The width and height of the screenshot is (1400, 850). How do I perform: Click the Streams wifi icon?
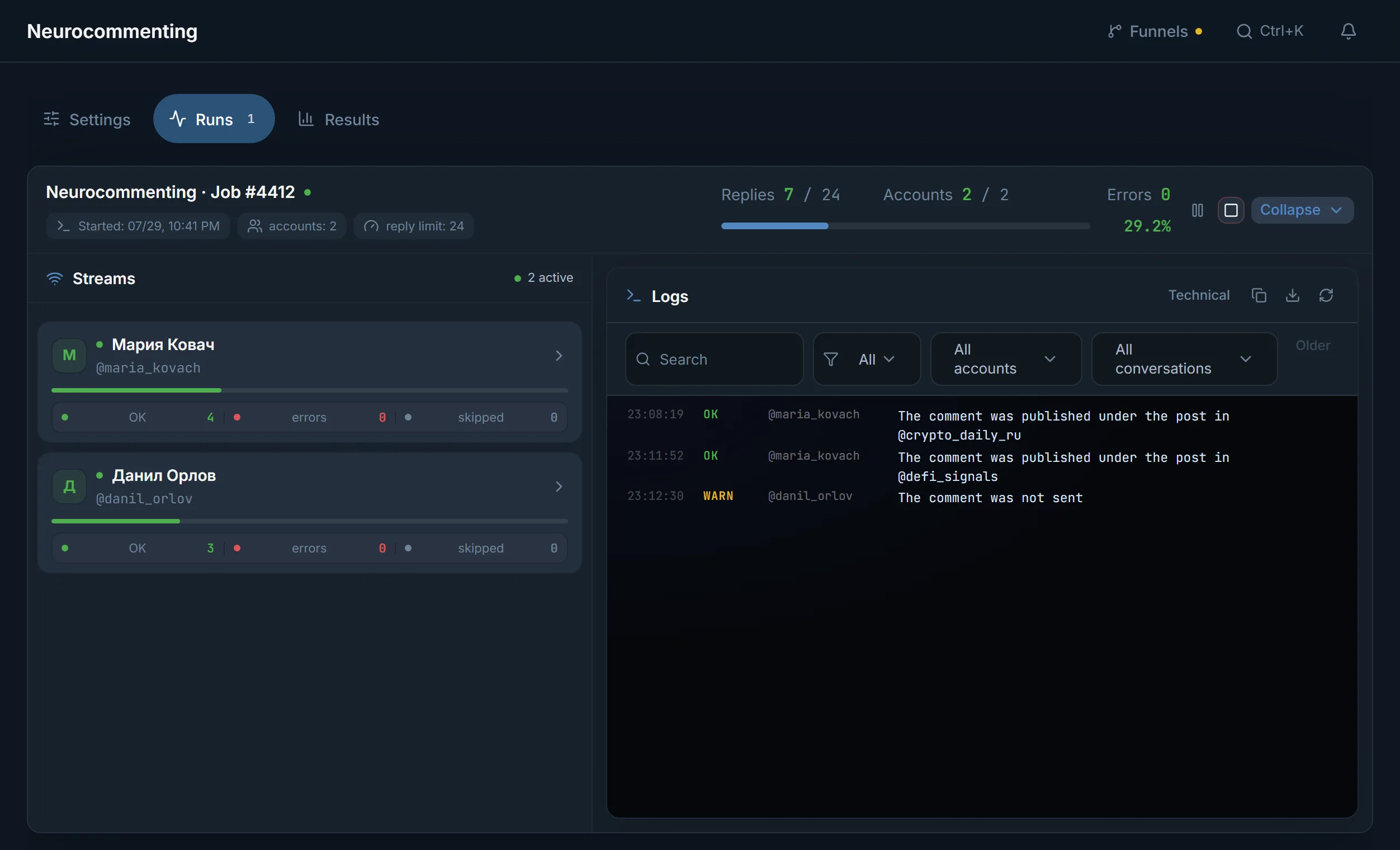click(x=55, y=278)
